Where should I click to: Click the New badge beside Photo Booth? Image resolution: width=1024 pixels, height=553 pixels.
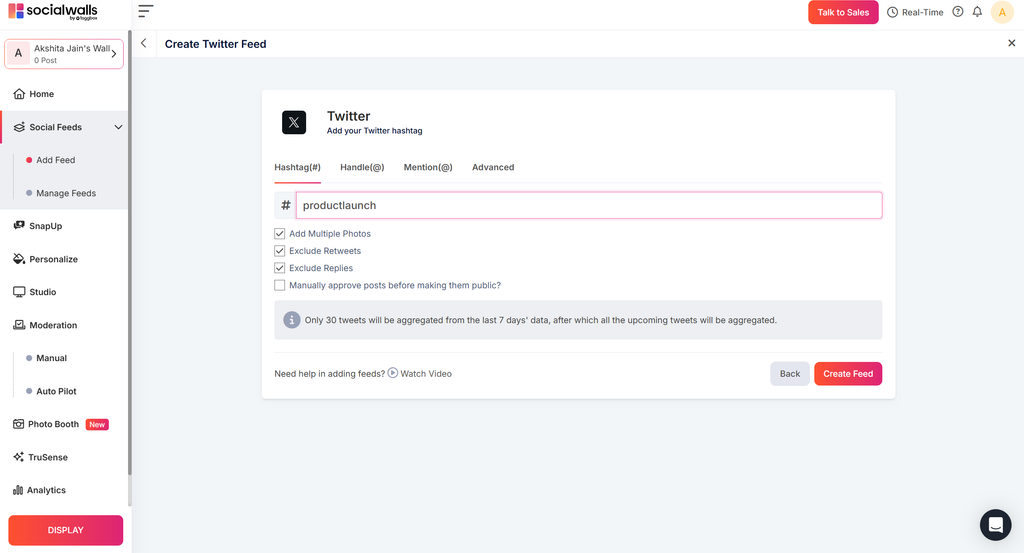pos(97,424)
